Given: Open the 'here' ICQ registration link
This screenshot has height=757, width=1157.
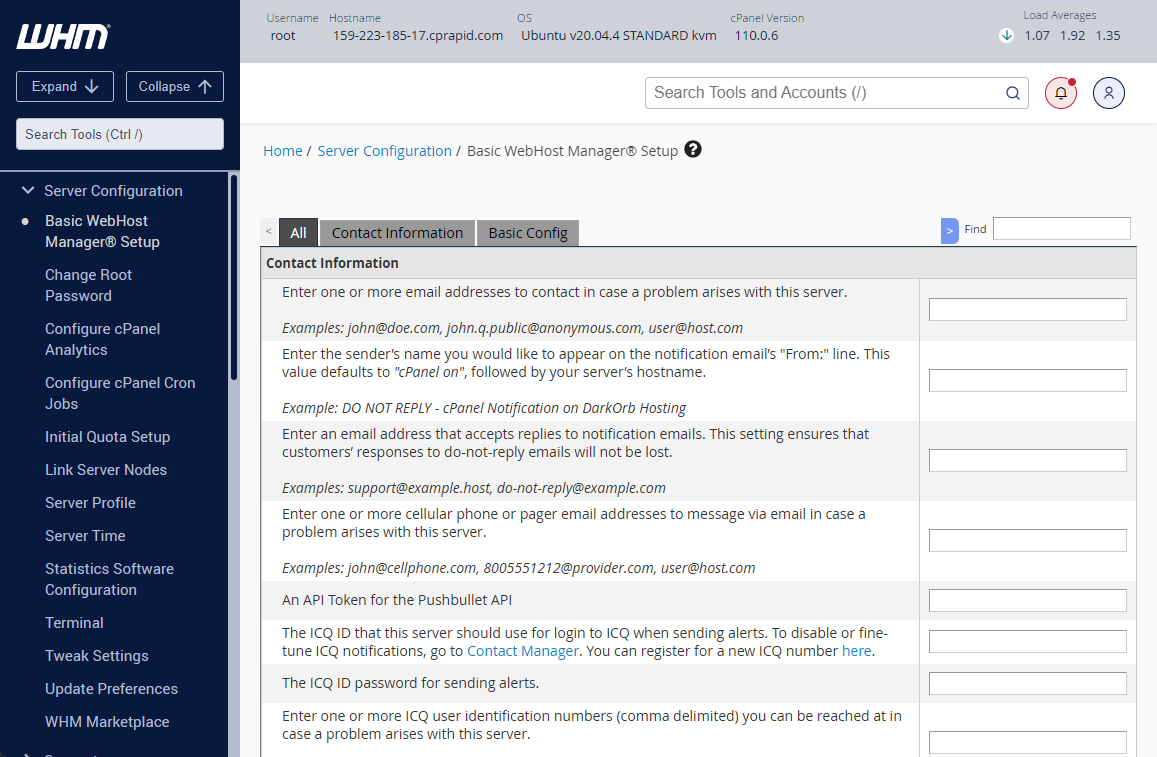Looking at the screenshot, I should pyautogui.click(x=856, y=651).
